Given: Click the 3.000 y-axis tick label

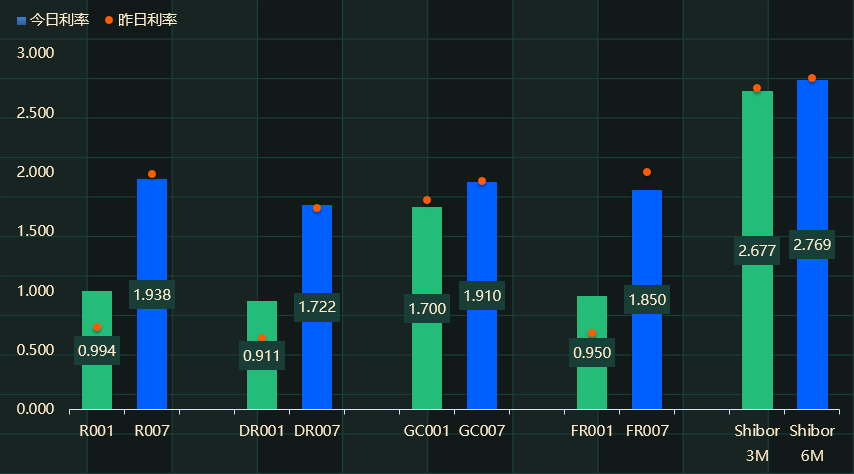Looking at the screenshot, I should pyautogui.click(x=35, y=53).
